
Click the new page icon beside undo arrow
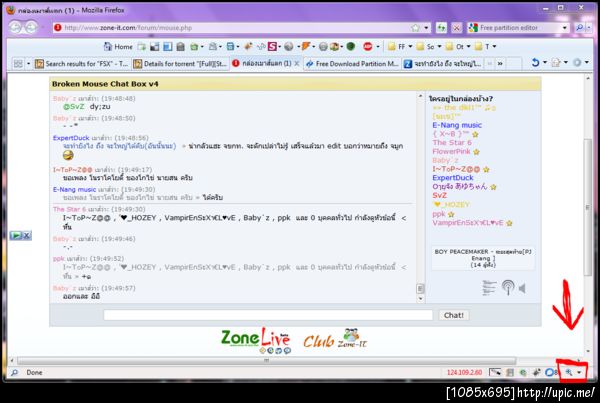tap(555, 63)
